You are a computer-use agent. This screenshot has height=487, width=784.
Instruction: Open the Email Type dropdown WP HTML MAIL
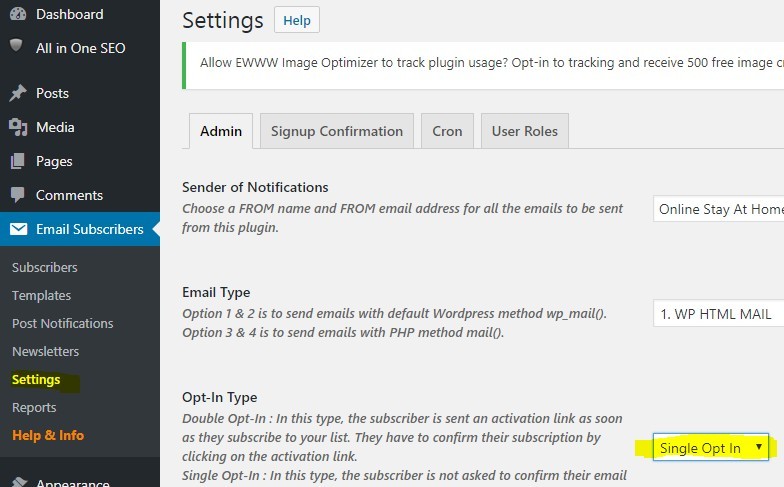pos(718,314)
